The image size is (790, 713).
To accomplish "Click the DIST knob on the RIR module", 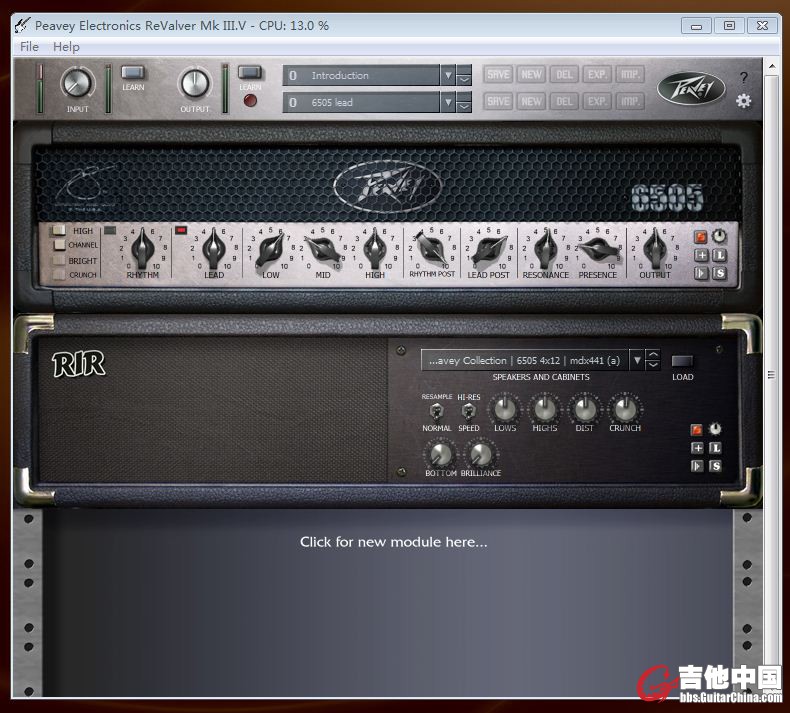I will (x=584, y=409).
